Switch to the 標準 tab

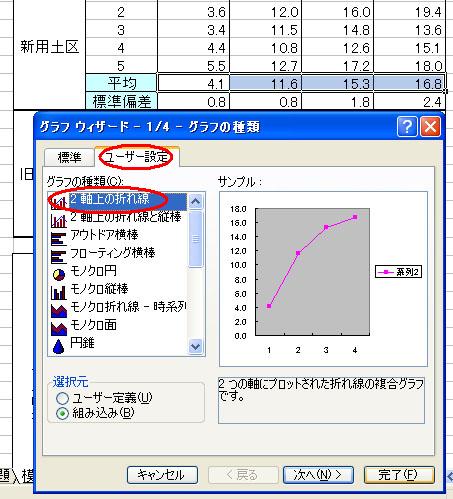(69, 157)
